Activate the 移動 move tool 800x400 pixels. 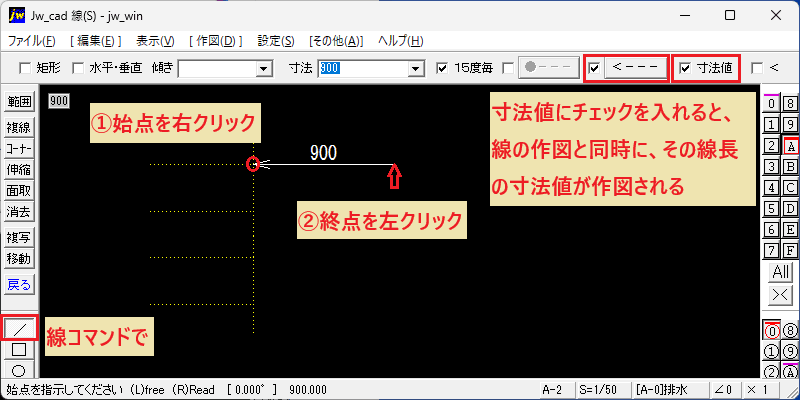pyautogui.click(x=19, y=259)
